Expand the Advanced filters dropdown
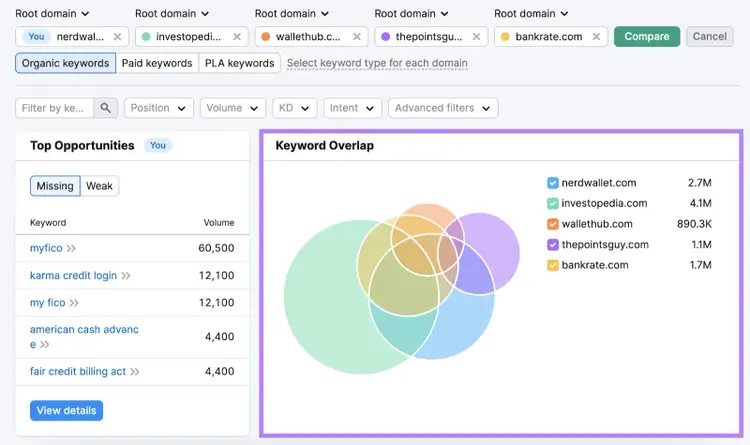The image size is (750, 445). (x=443, y=108)
